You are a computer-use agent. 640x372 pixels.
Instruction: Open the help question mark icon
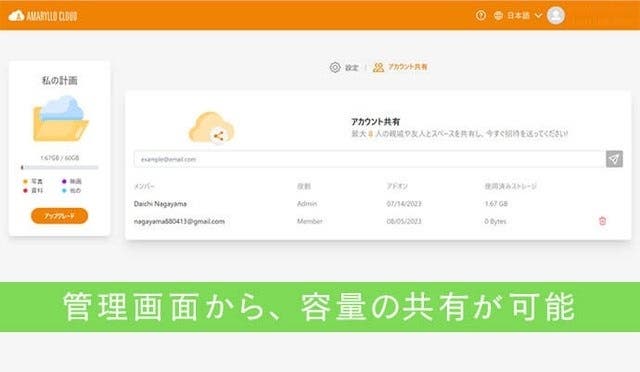coord(481,16)
